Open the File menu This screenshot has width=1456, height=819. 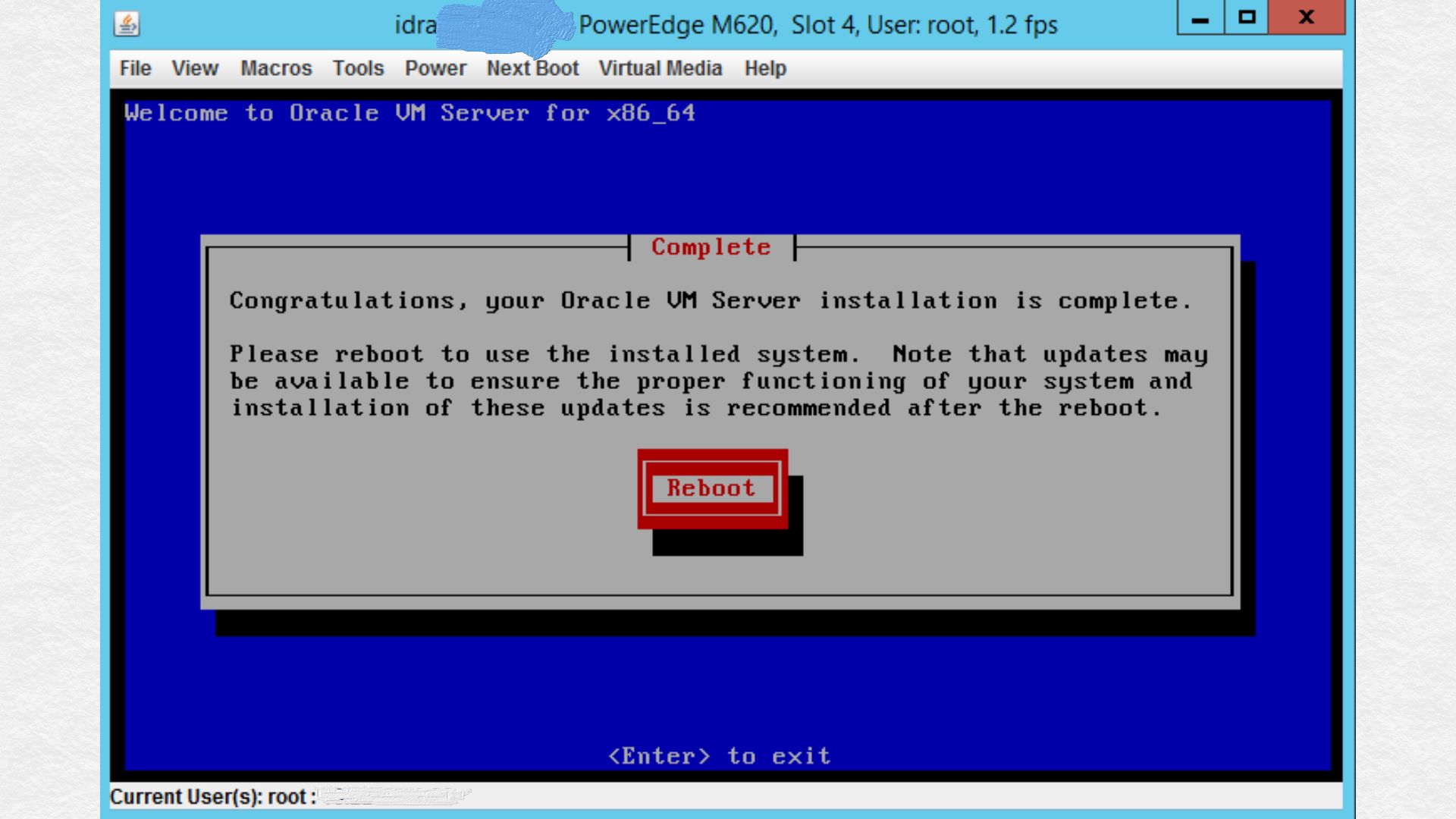click(x=135, y=68)
